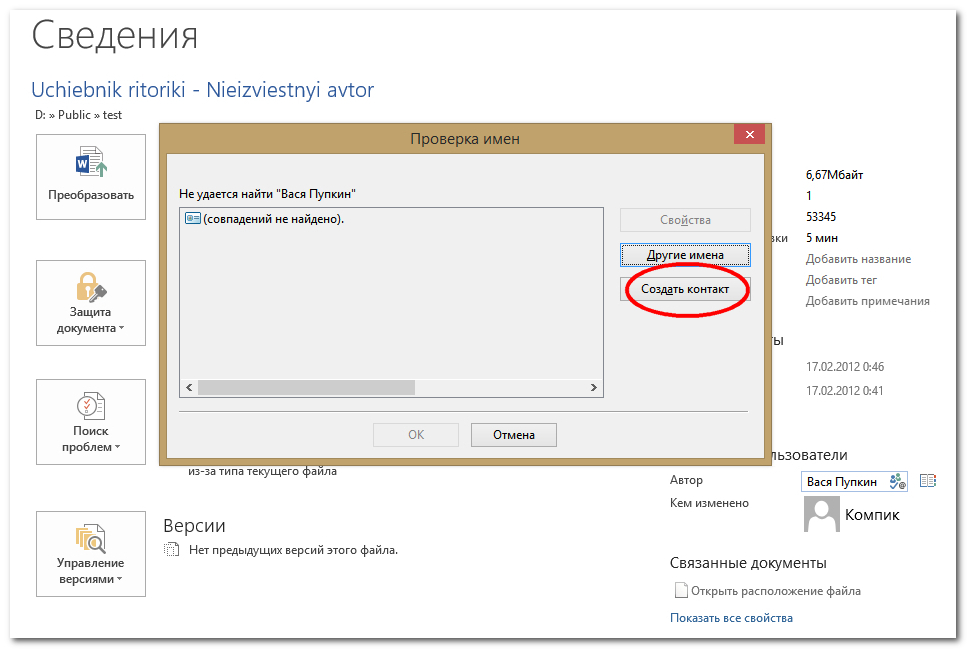Click the versions document icon under Версии

click(172, 549)
